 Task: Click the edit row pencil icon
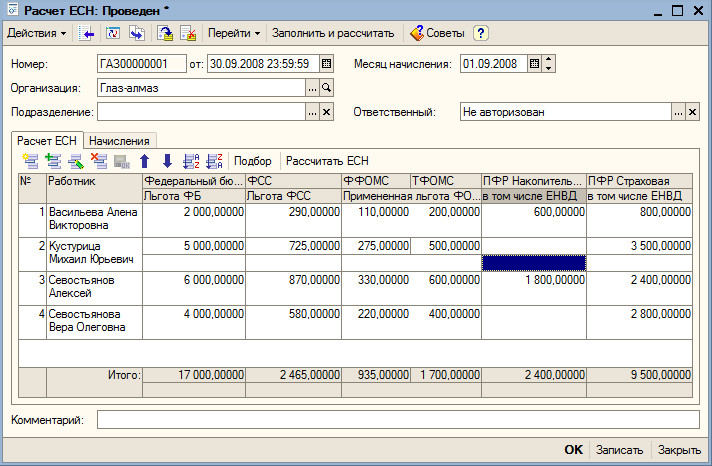[76, 161]
